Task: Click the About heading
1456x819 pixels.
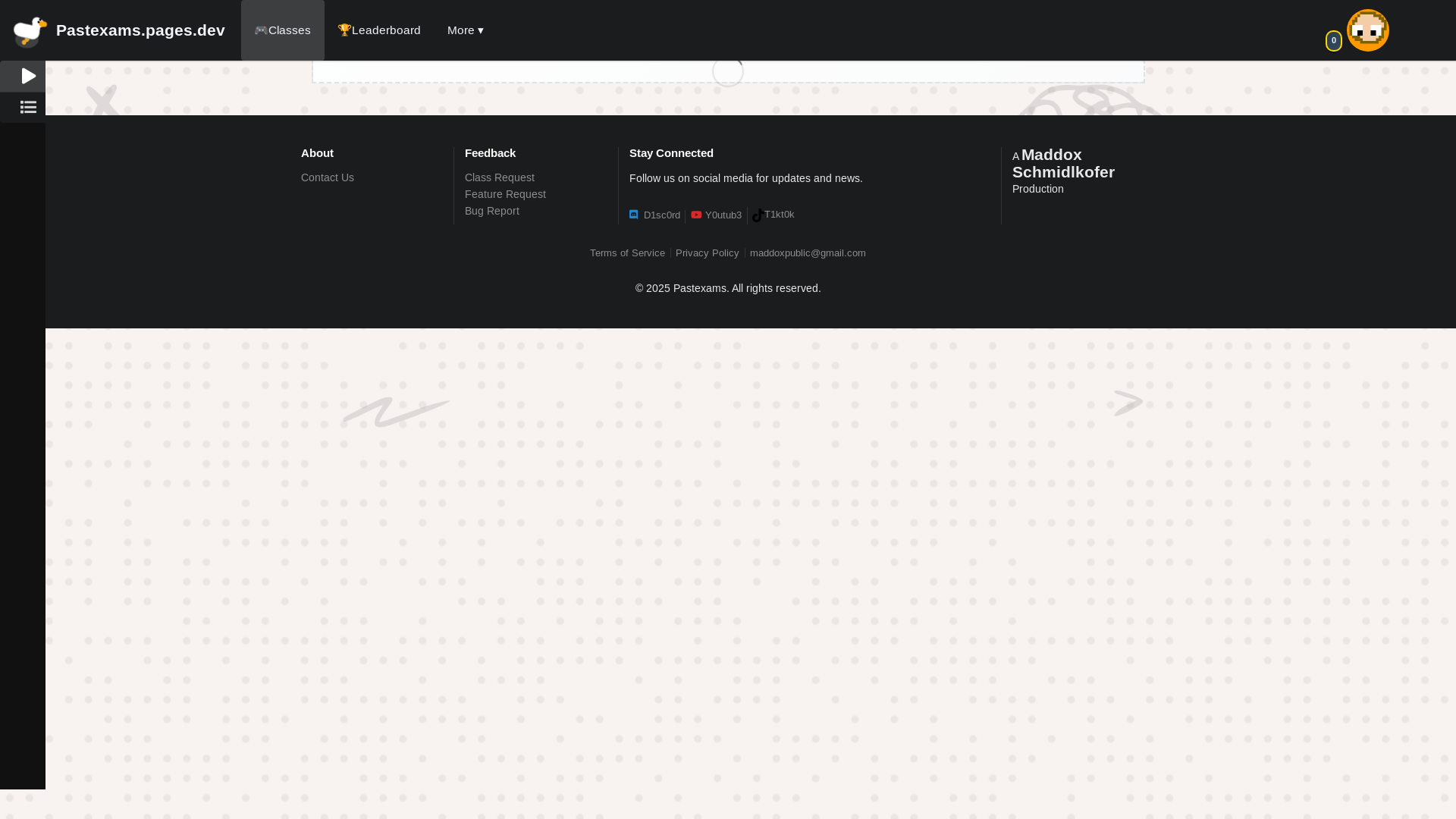Action: pyautogui.click(x=317, y=153)
